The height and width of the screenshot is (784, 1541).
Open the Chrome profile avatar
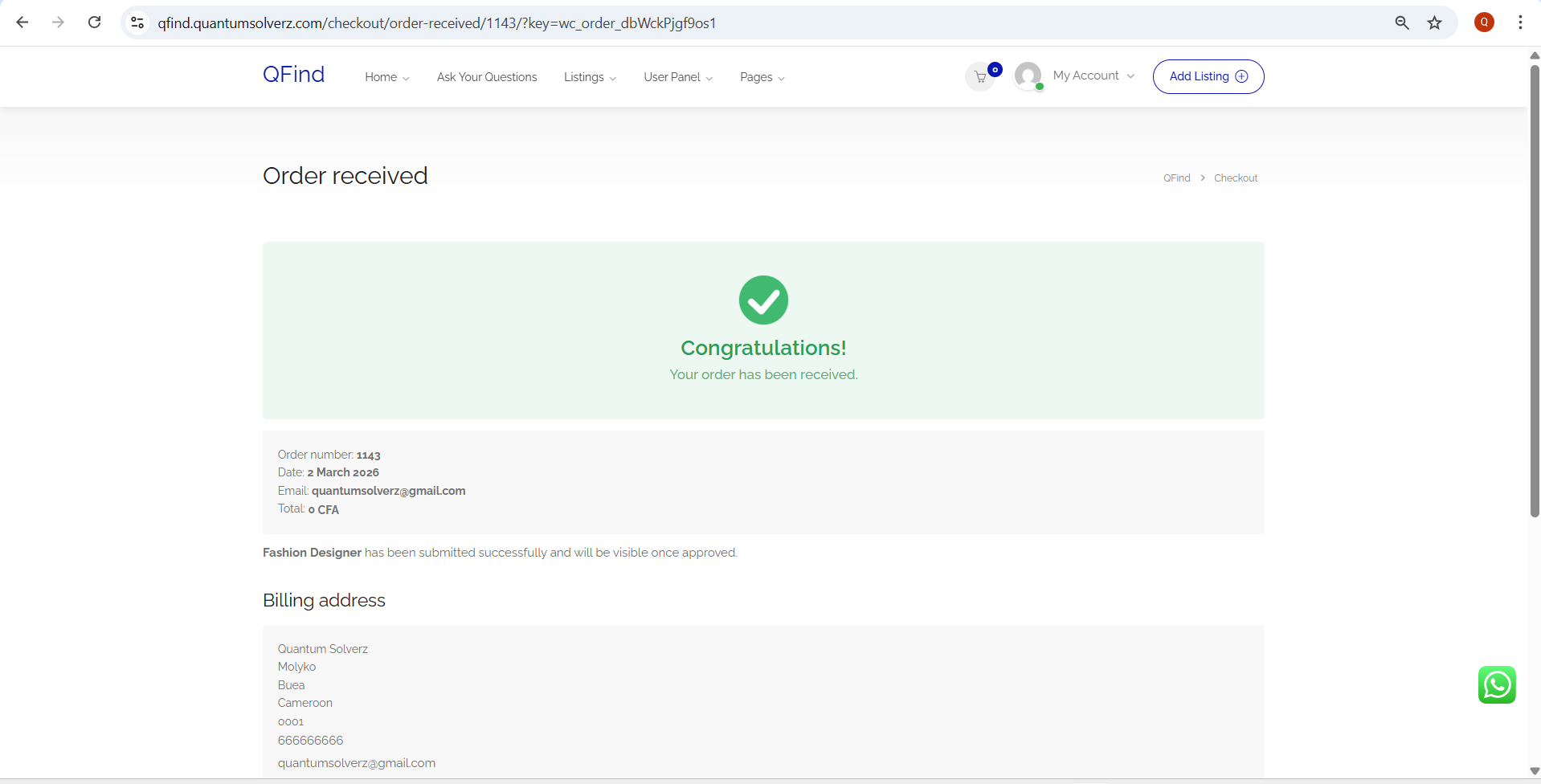1483,22
